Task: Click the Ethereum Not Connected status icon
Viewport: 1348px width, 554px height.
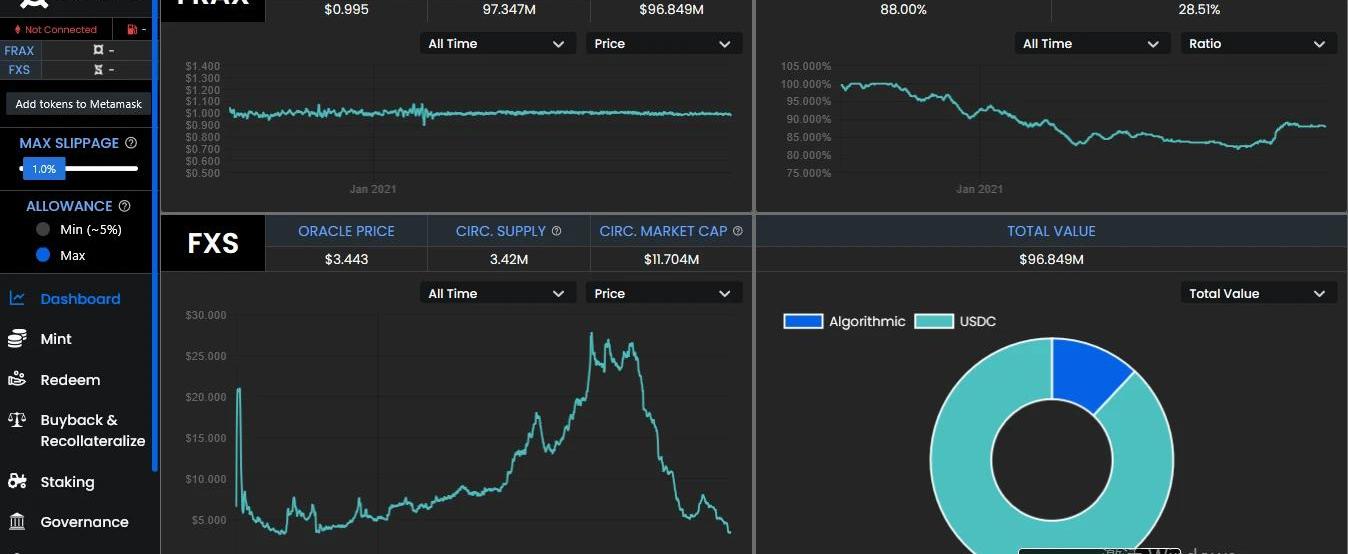Action: tap(17, 30)
